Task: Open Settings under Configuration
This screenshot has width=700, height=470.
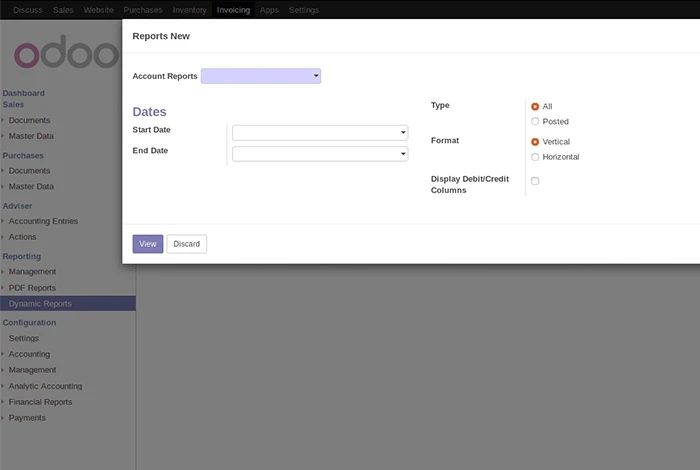Action: pyautogui.click(x=24, y=338)
